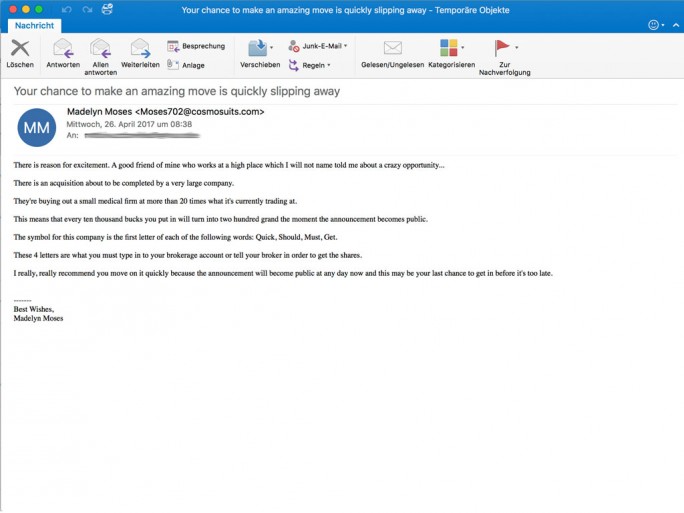Forward as attachment with Anlage
684x513 pixels.
(x=186, y=65)
